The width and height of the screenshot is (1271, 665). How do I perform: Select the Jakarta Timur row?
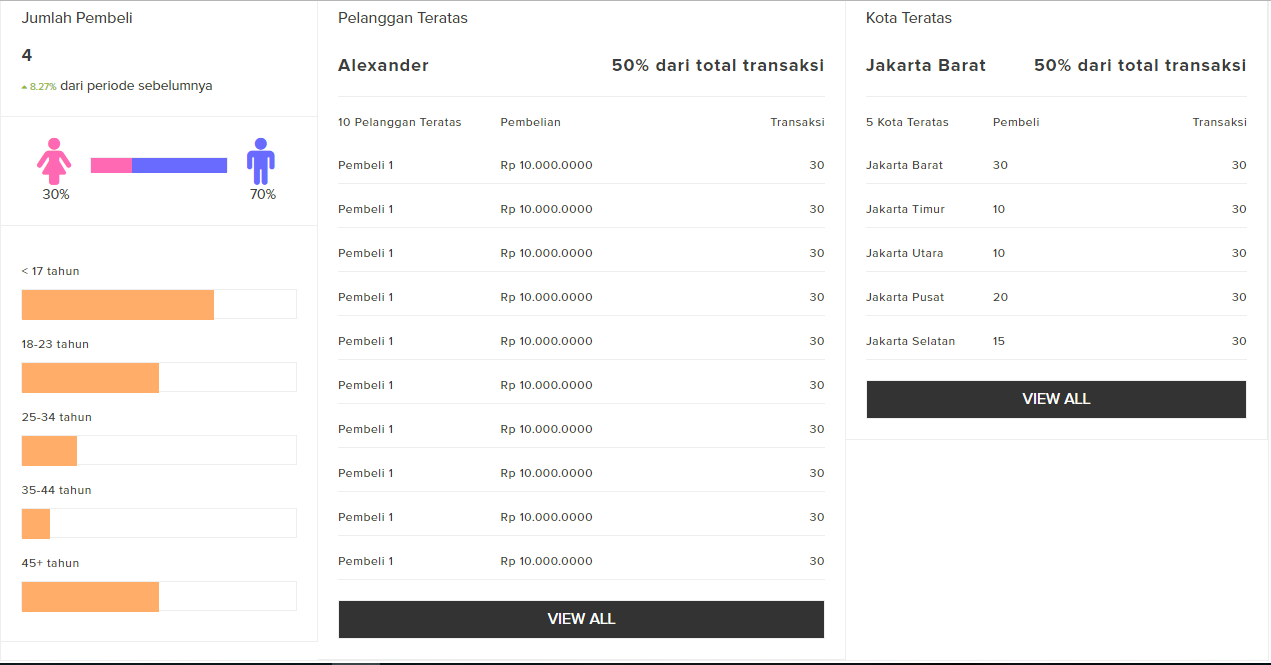tap(1056, 209)
